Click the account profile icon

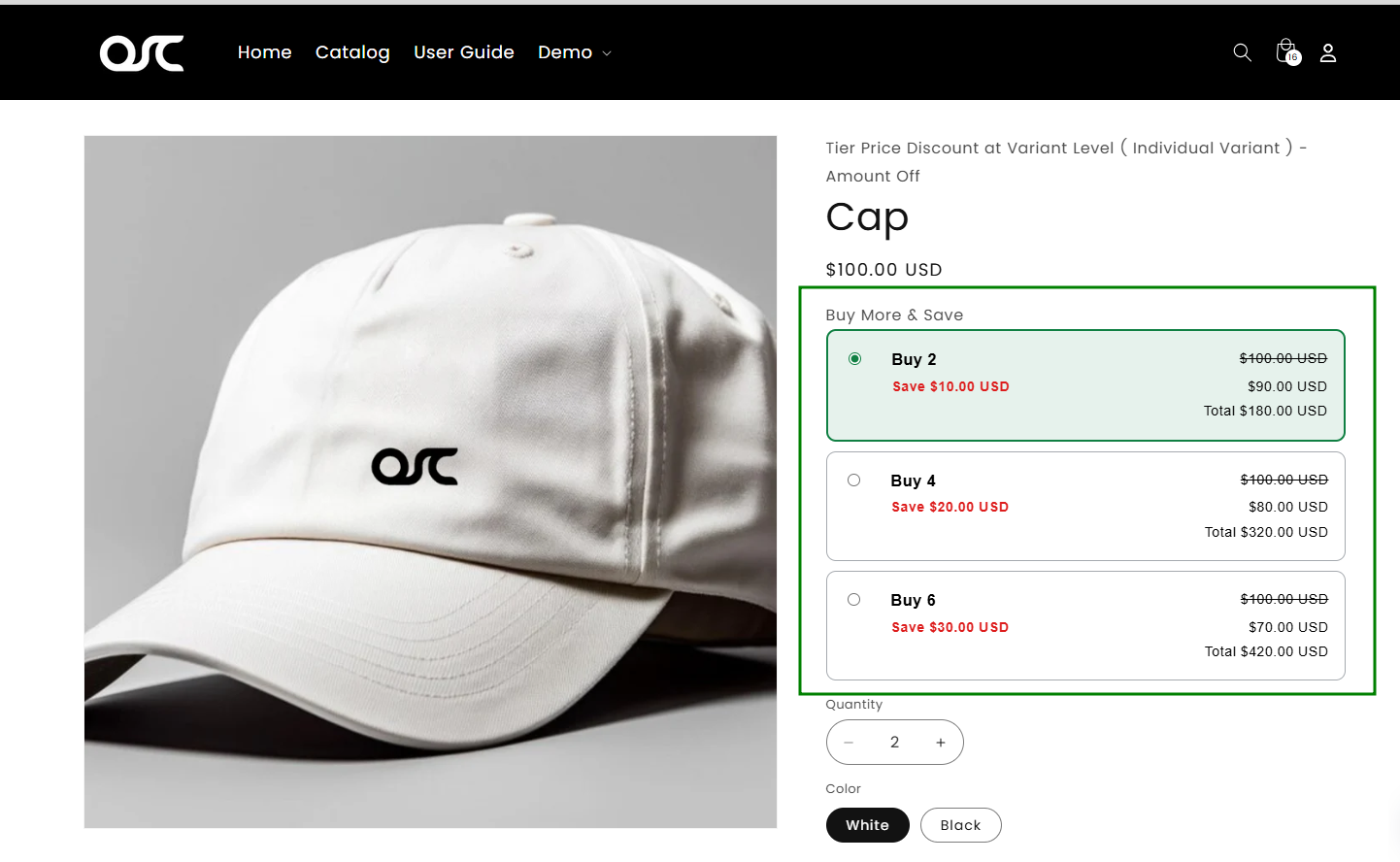coord(1328,53)
